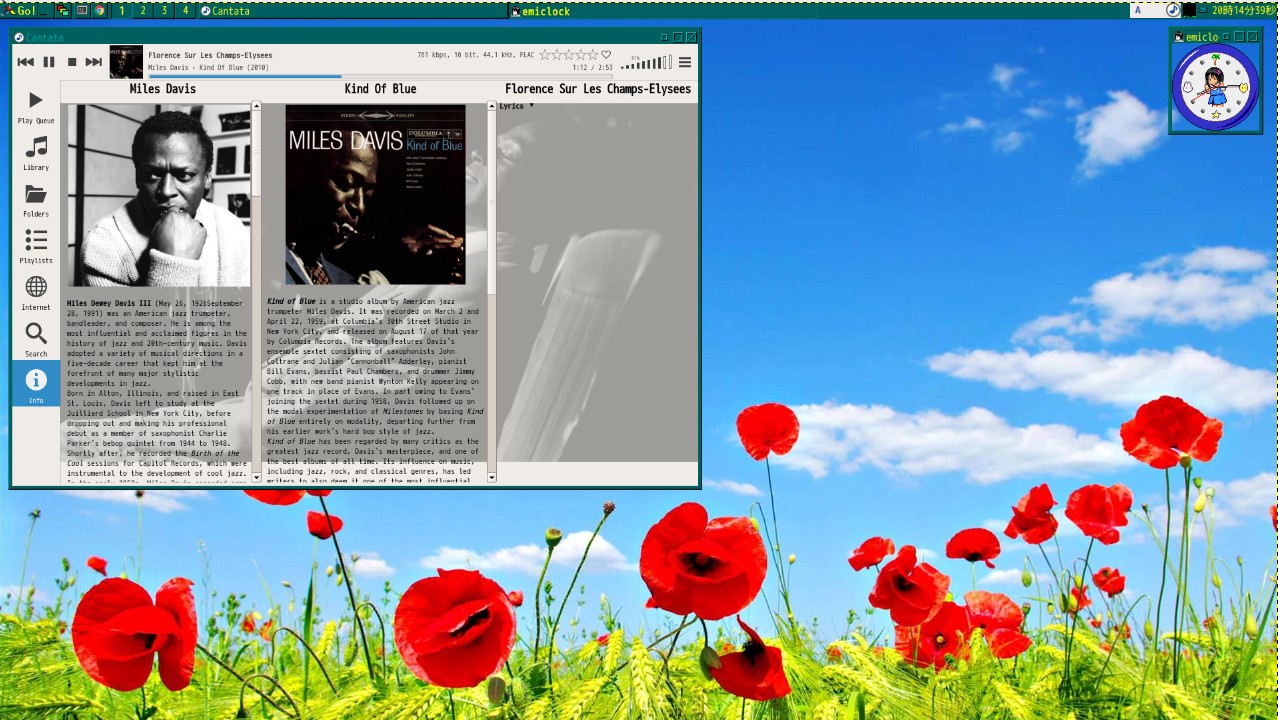Open the Search view
Screen dimensions: 1278x720
(36, 339)
